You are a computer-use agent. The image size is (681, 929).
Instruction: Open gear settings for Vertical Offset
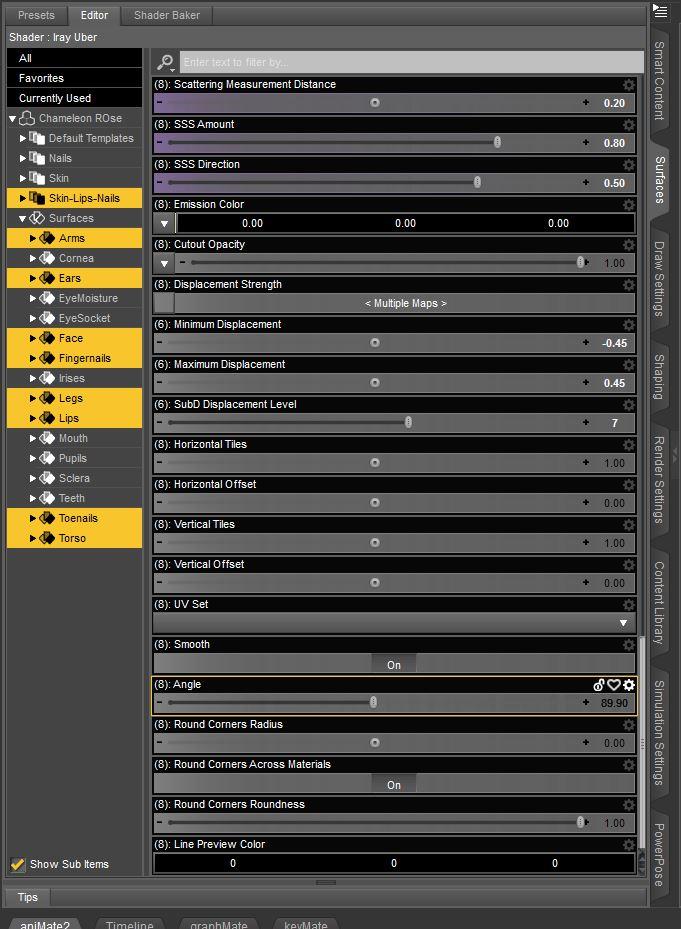628,565
